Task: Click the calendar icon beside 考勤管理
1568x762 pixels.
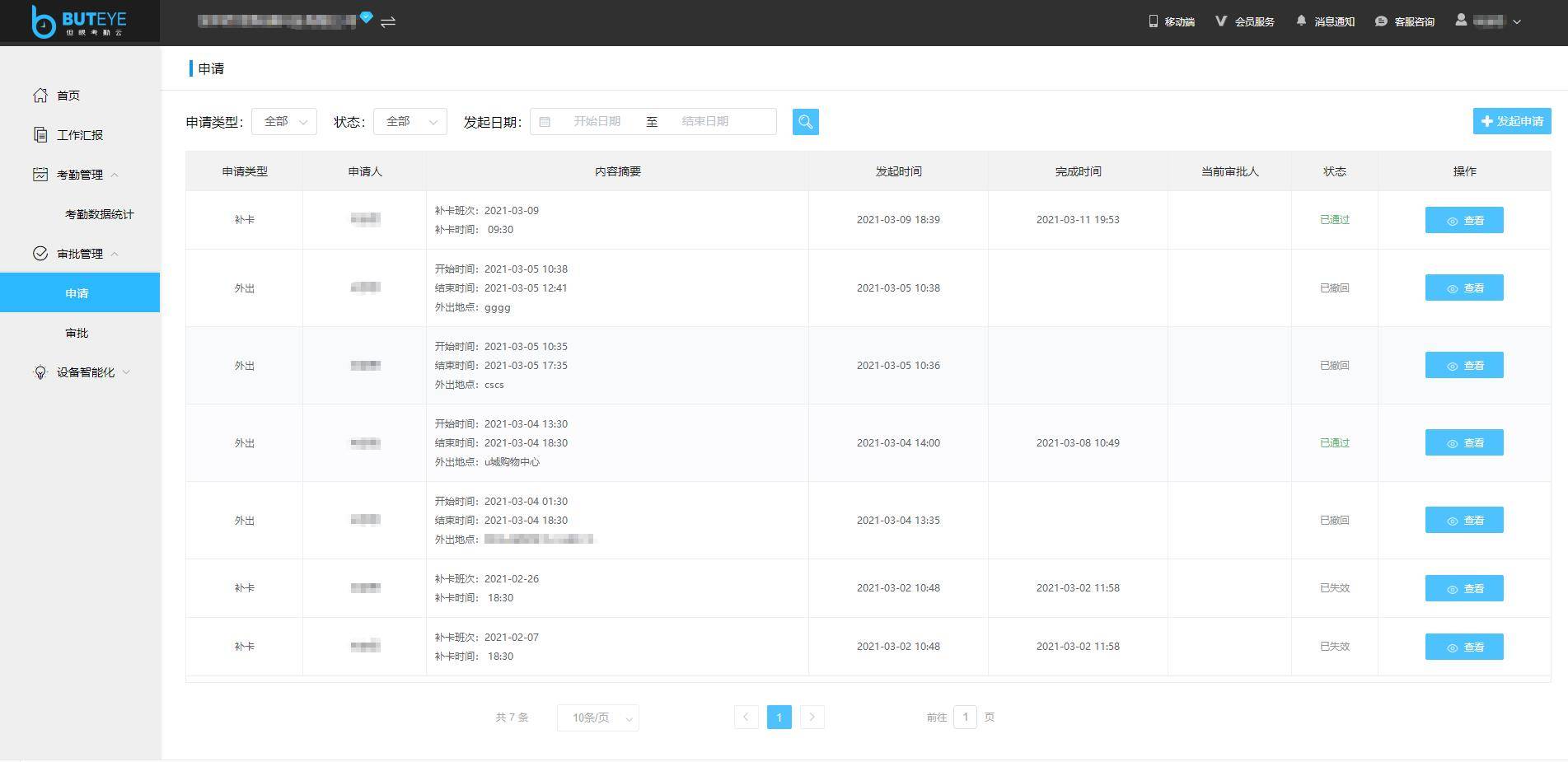Action: click(40, 174)
